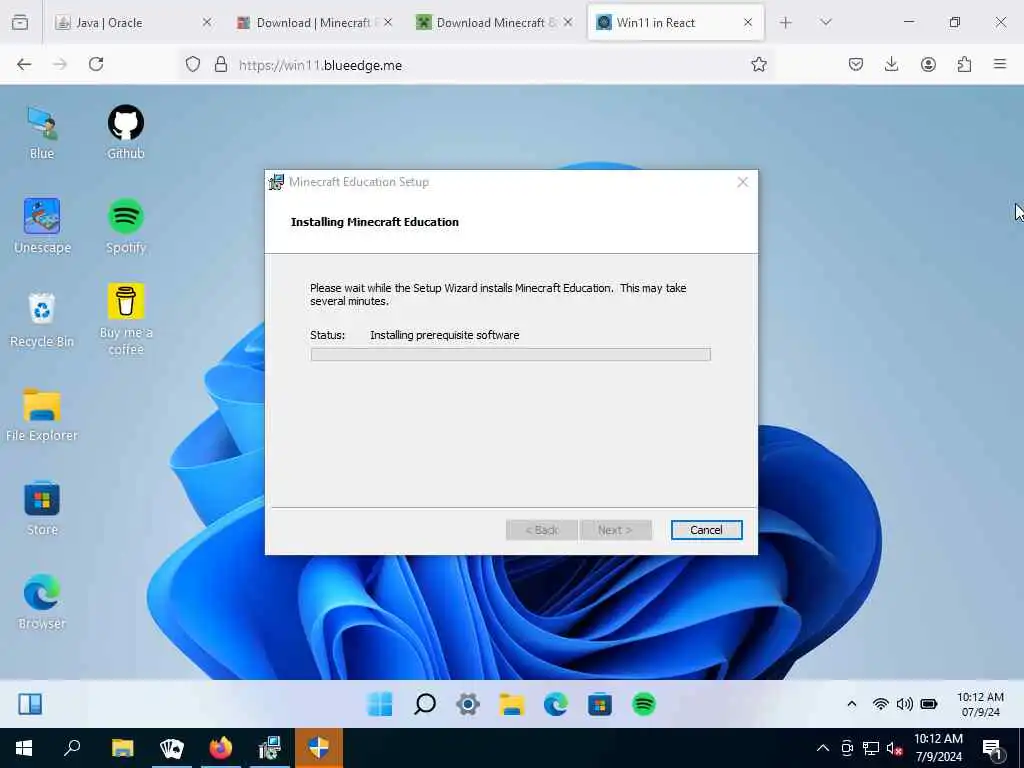
Task: Open Microsoft Store in Win11 taskbar
Action: [x=600, y=704]
